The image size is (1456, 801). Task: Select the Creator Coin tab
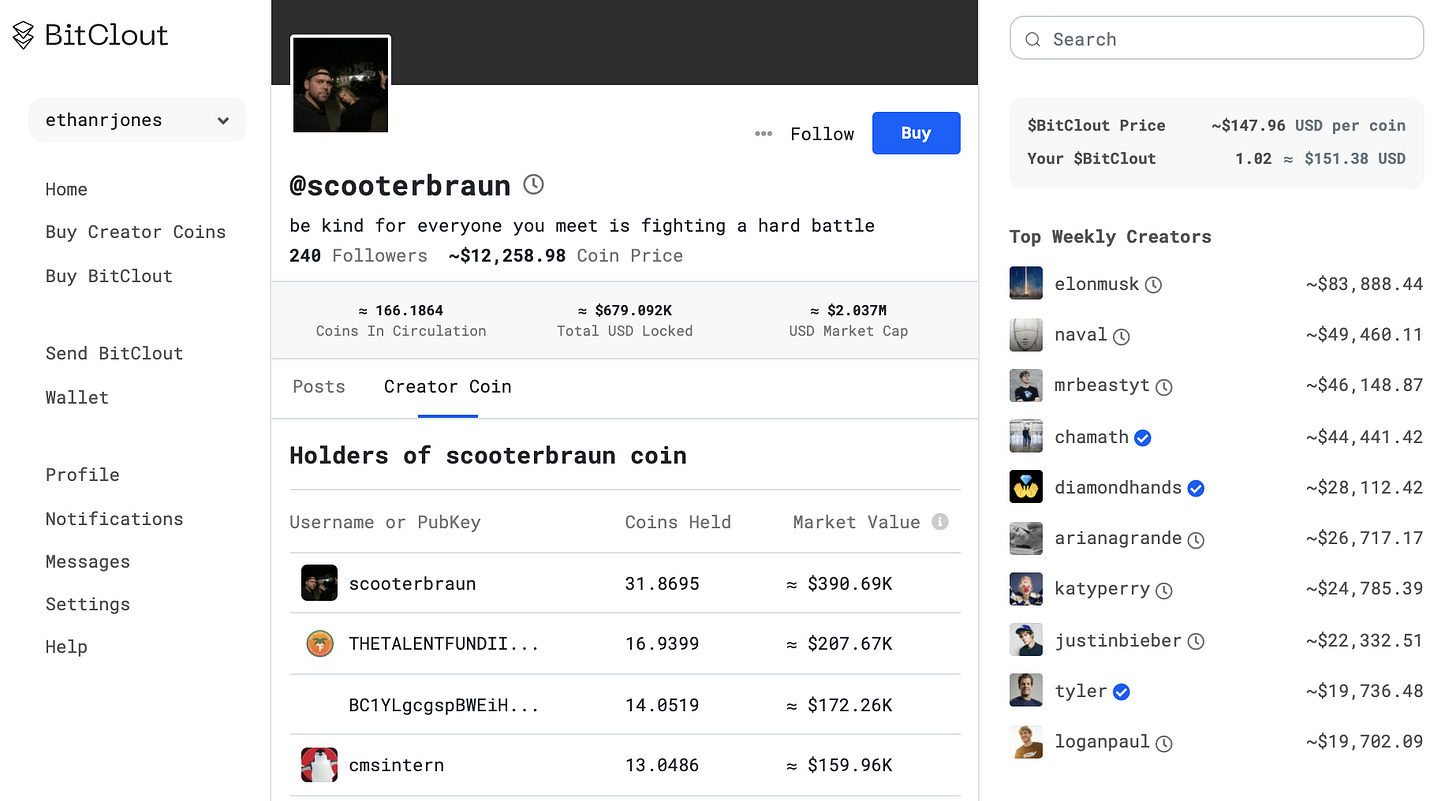(448, 387)
